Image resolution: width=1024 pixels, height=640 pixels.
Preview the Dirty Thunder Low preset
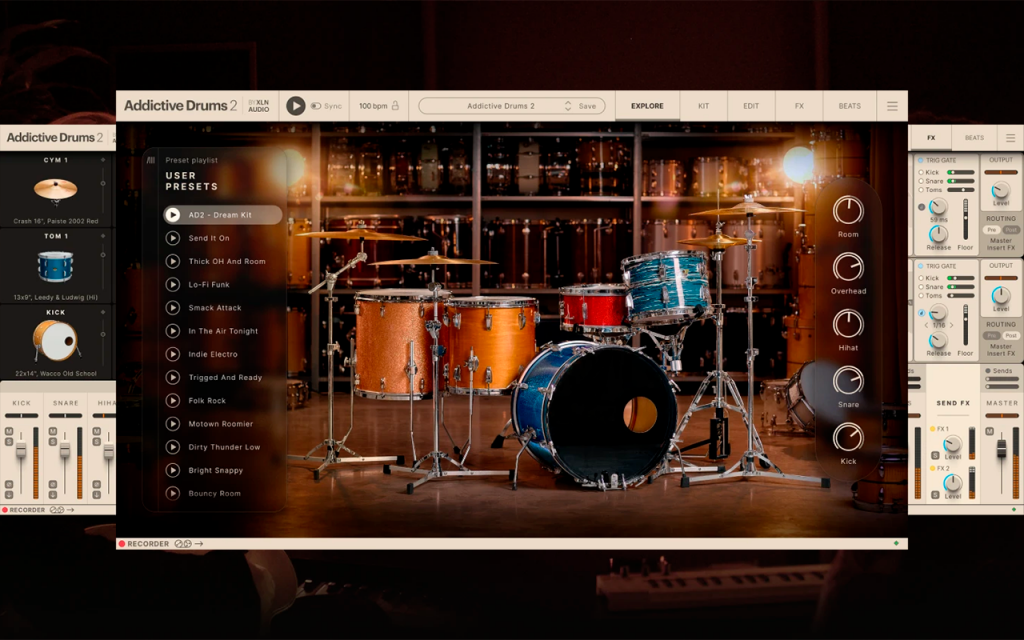[172, 447]
